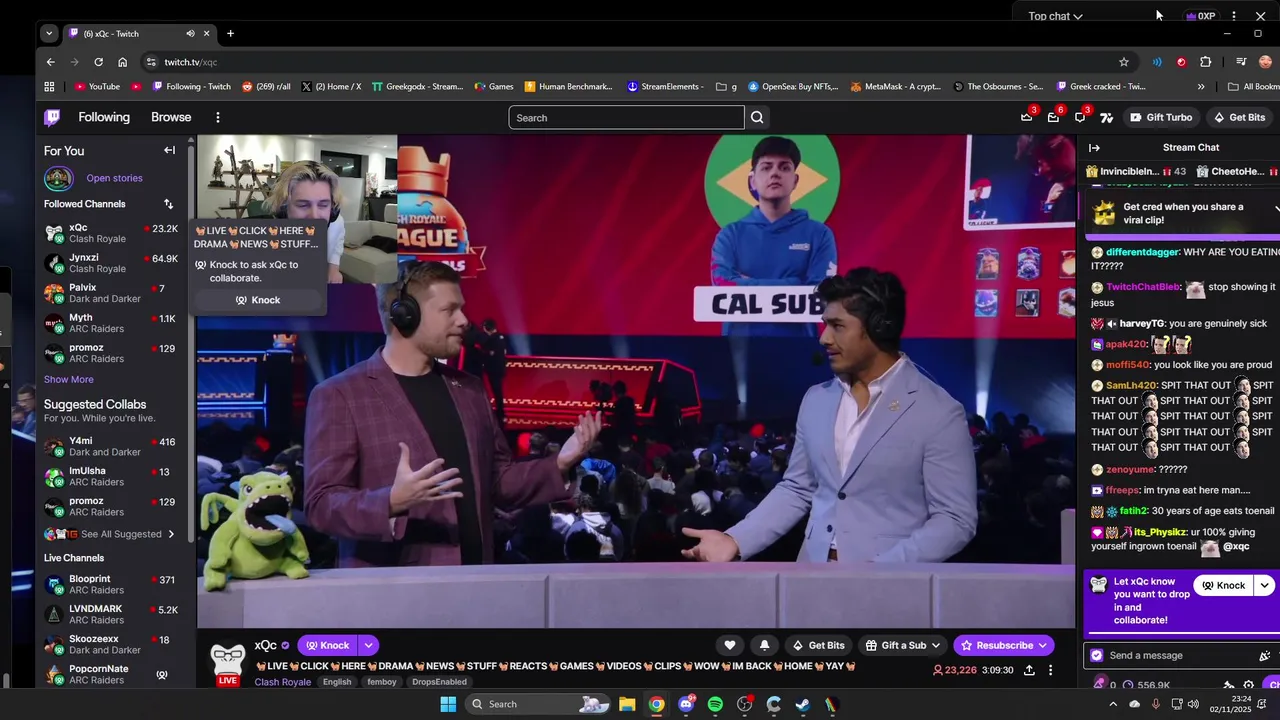Mute the xQc tab audio speaker
This screenshot has width=1280, height=720.
point(190,34)
